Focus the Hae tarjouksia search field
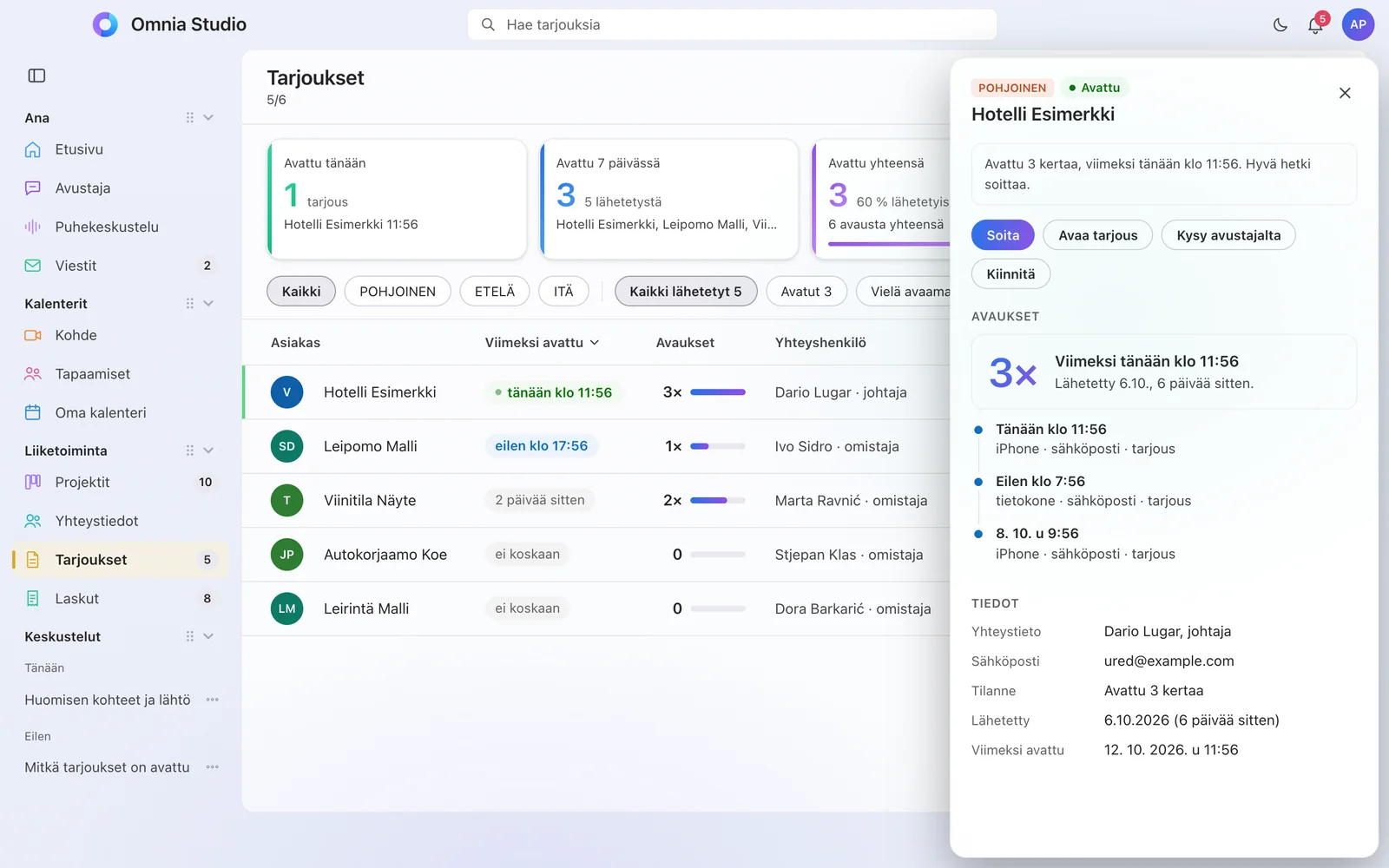The width and height of the screenshot is (1389, 868). tap(732, 24)
